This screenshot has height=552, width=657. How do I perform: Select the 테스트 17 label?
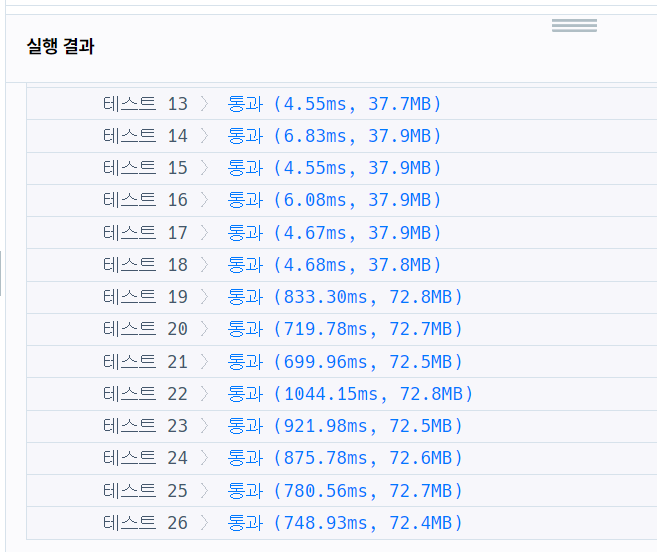point(145,233)
